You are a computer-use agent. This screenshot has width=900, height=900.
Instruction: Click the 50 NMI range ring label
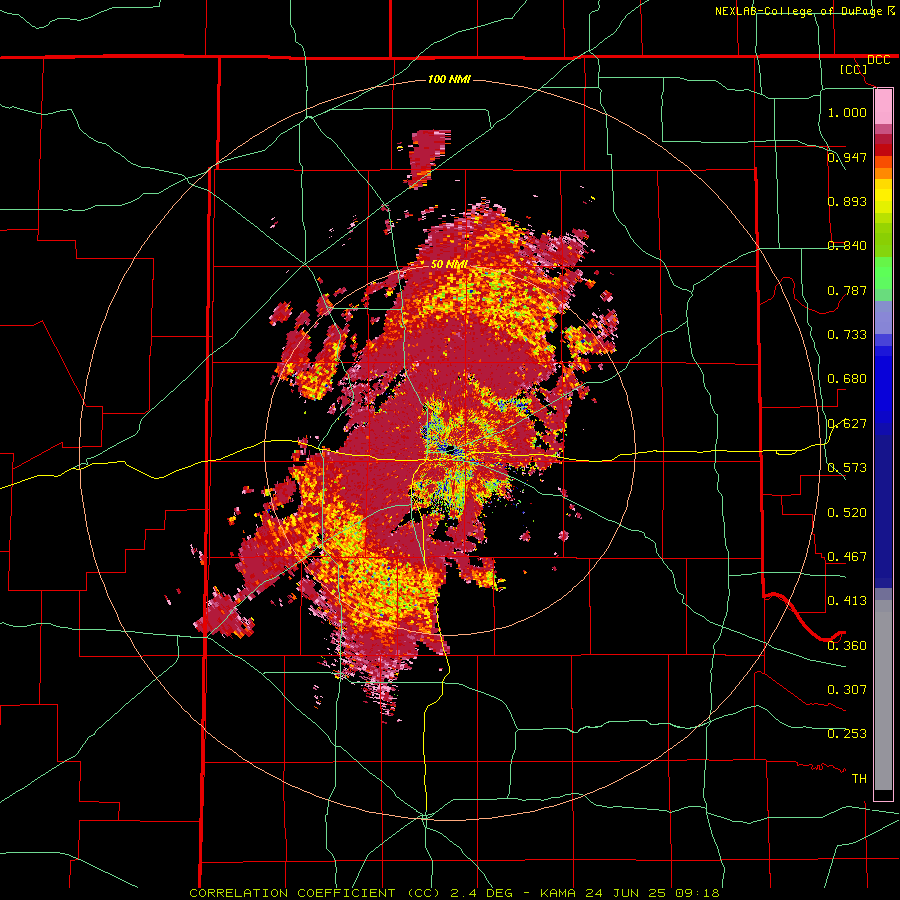point(449,264)
